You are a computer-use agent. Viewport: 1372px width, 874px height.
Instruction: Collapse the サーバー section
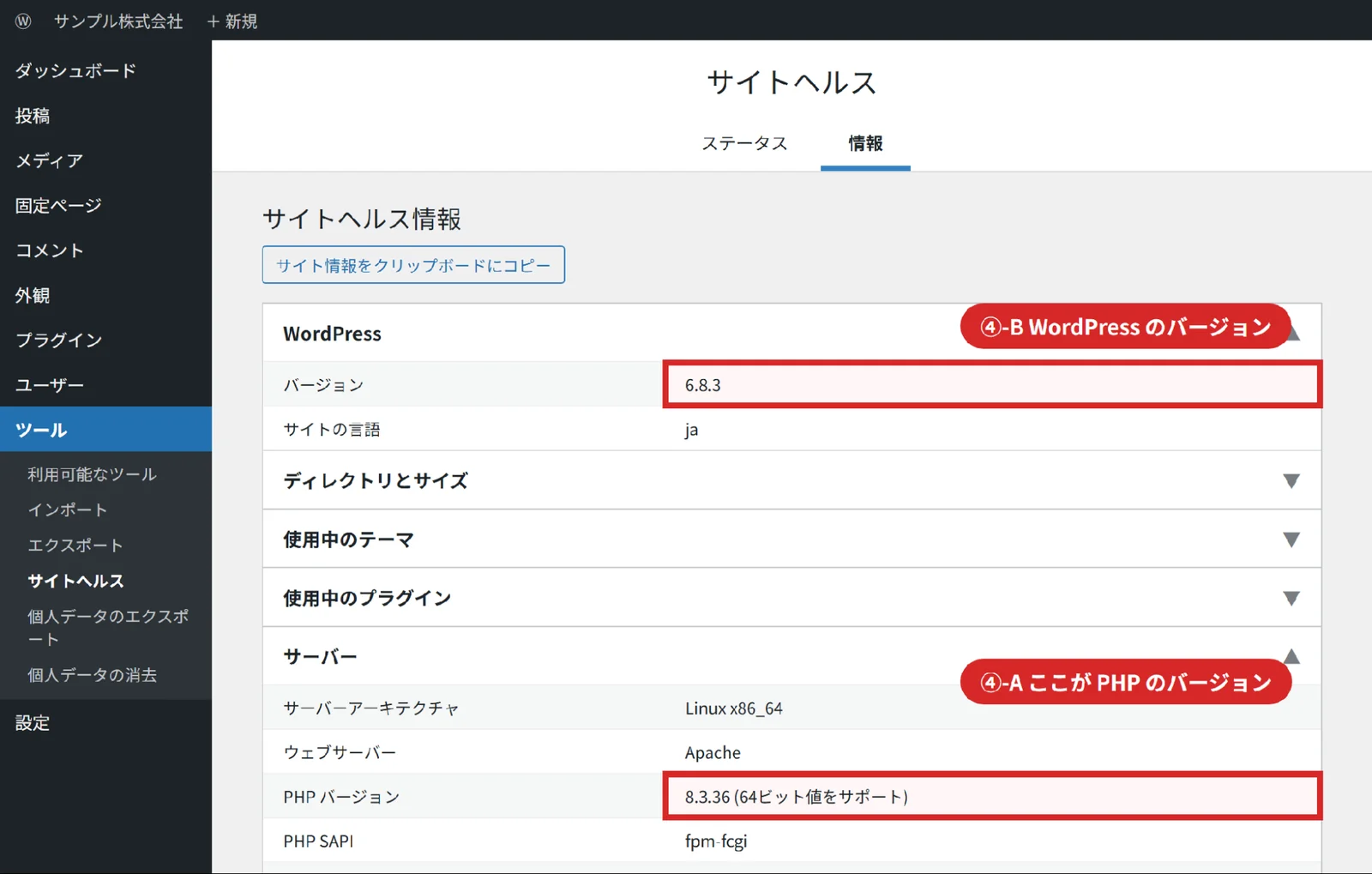tap(791, 656)
